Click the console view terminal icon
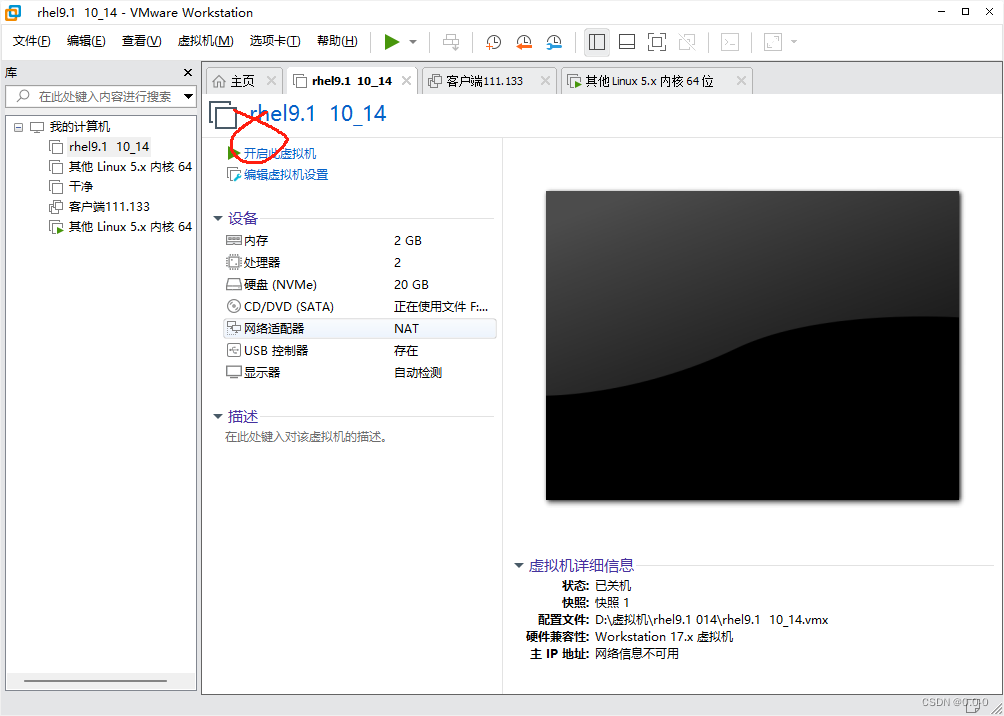 tap(730, 42)
